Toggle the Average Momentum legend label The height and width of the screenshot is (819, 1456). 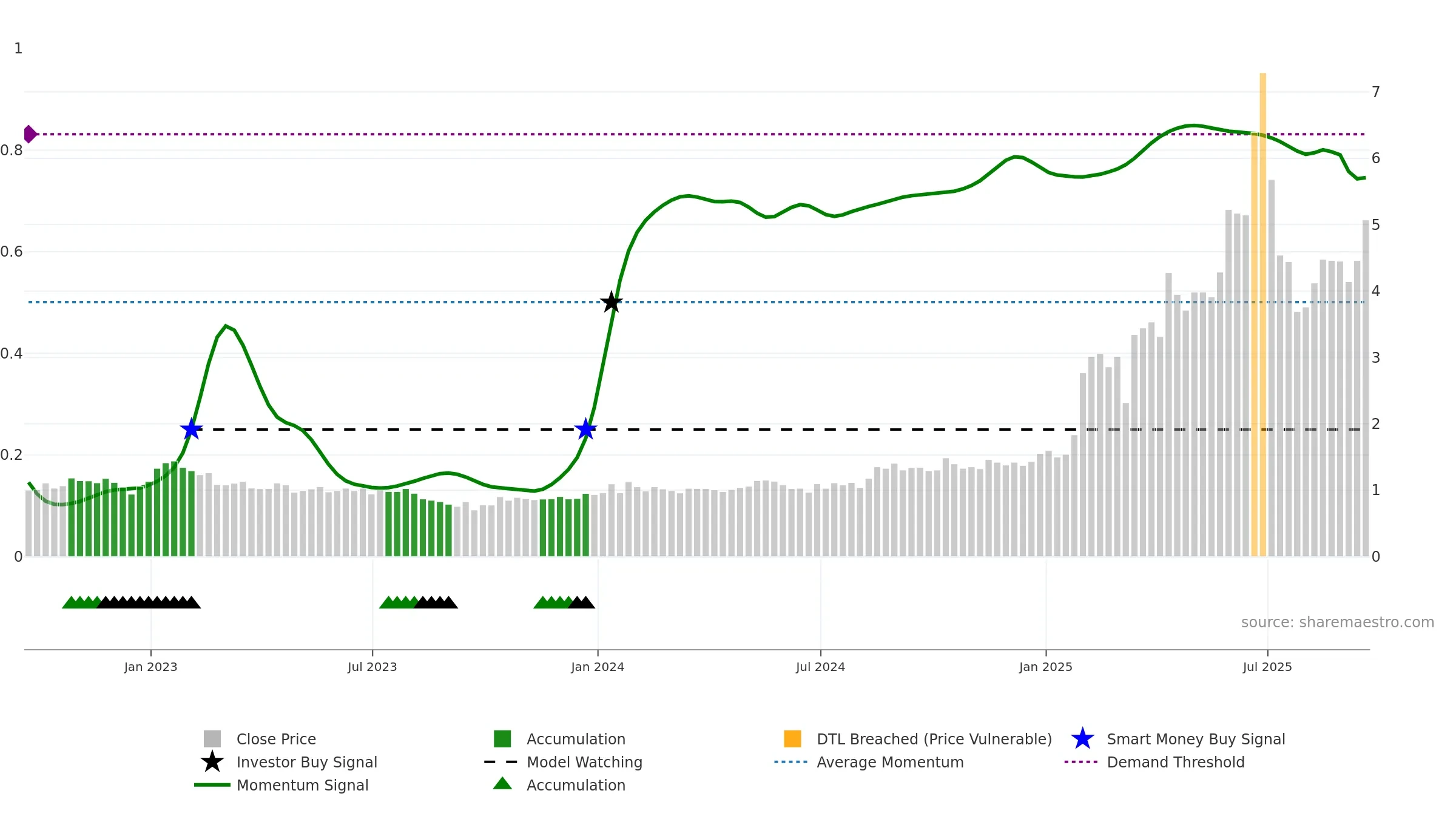coord(890,762)
